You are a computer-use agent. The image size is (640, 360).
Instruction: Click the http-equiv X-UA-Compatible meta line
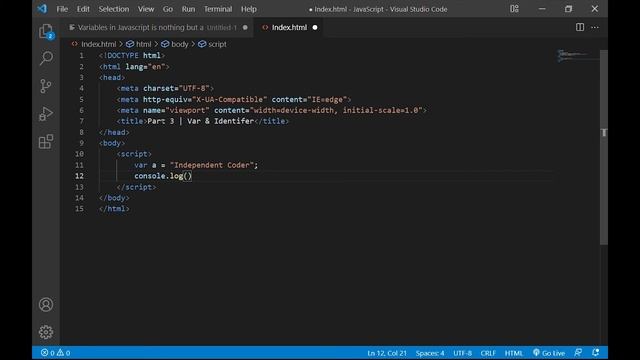coord(233,99)
